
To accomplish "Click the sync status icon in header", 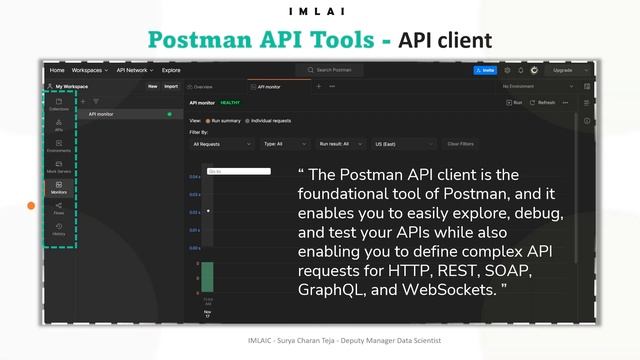I will (x=534, y=70).
